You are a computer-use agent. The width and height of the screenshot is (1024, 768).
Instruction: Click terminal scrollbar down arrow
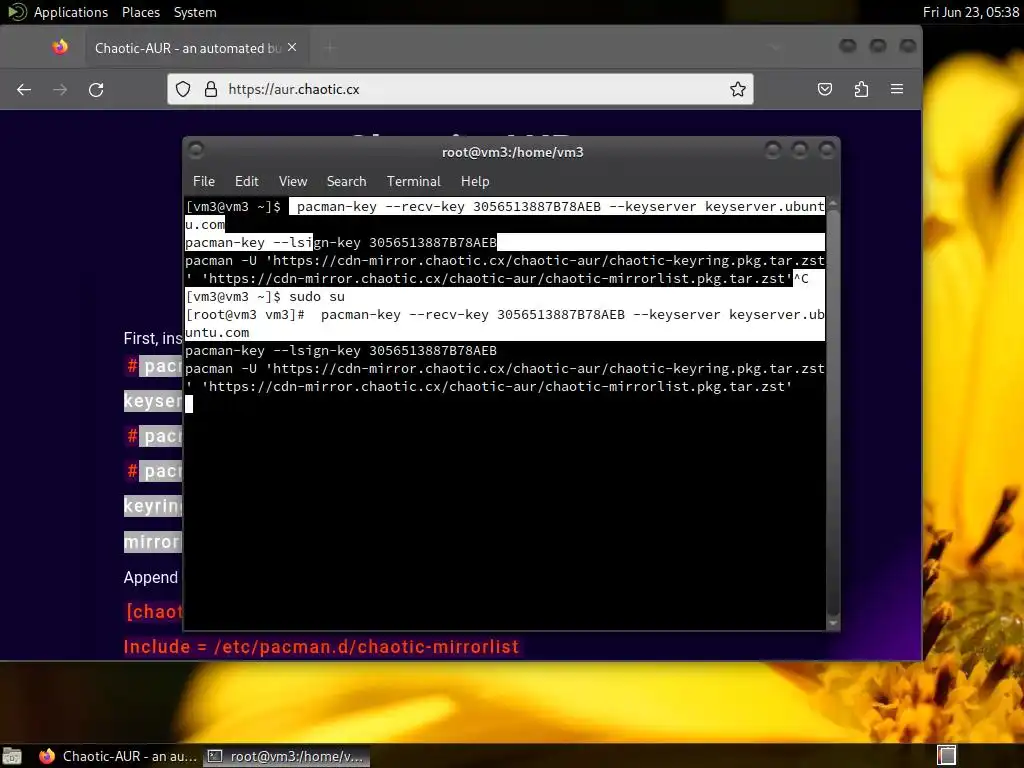pyautogui.click(x=833, y=623)
